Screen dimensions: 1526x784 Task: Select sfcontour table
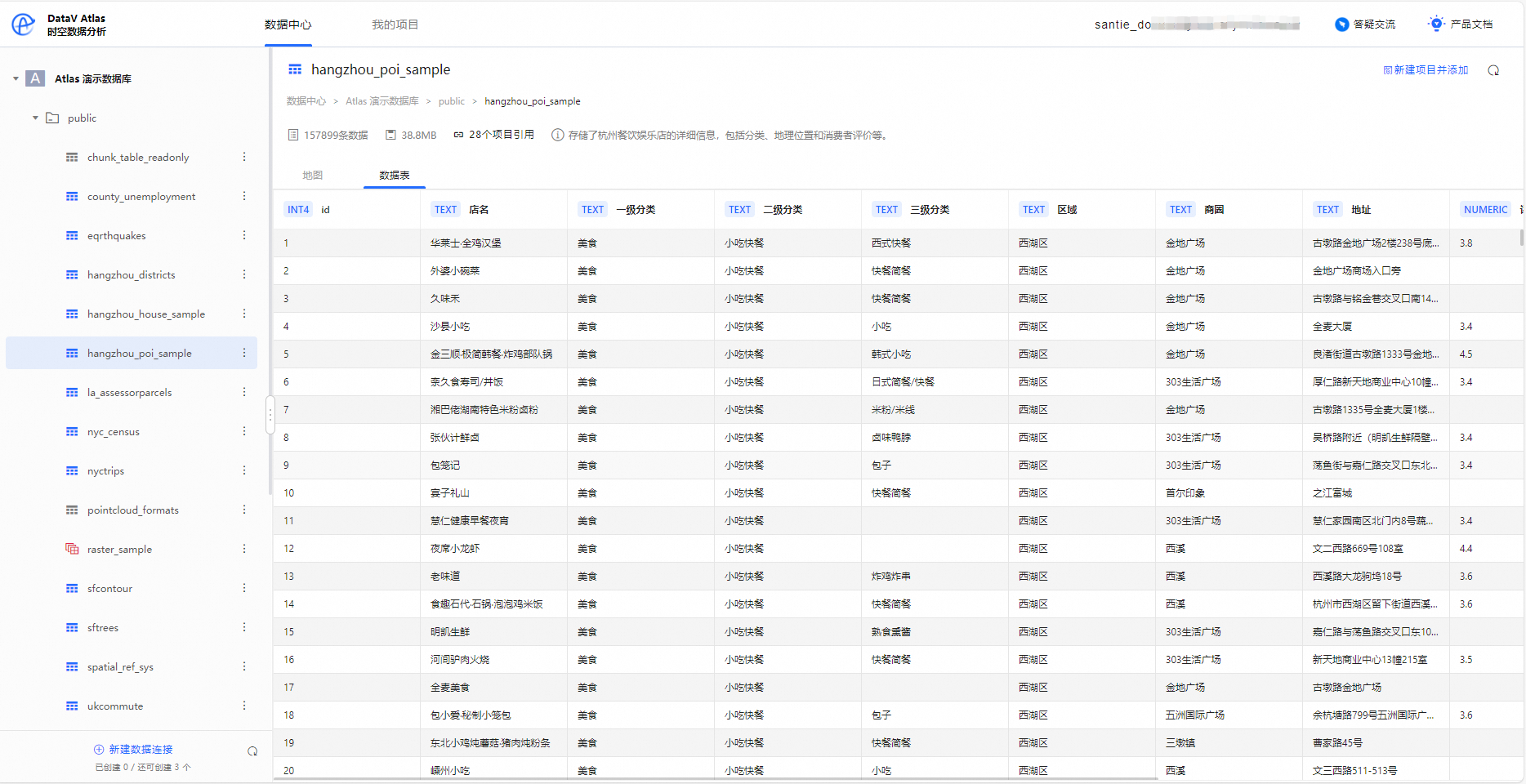coord(109,588)
